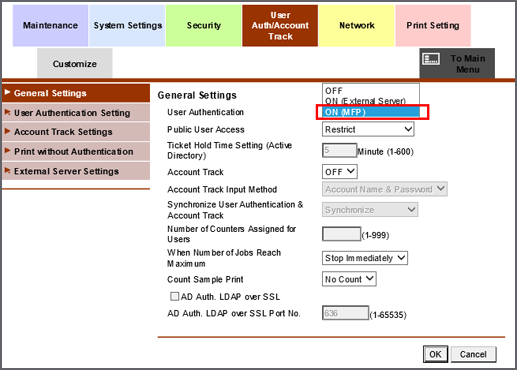The image size is (517, 370).
Task: Click the Count Sample Print label
Action: [x=205, y=279]
